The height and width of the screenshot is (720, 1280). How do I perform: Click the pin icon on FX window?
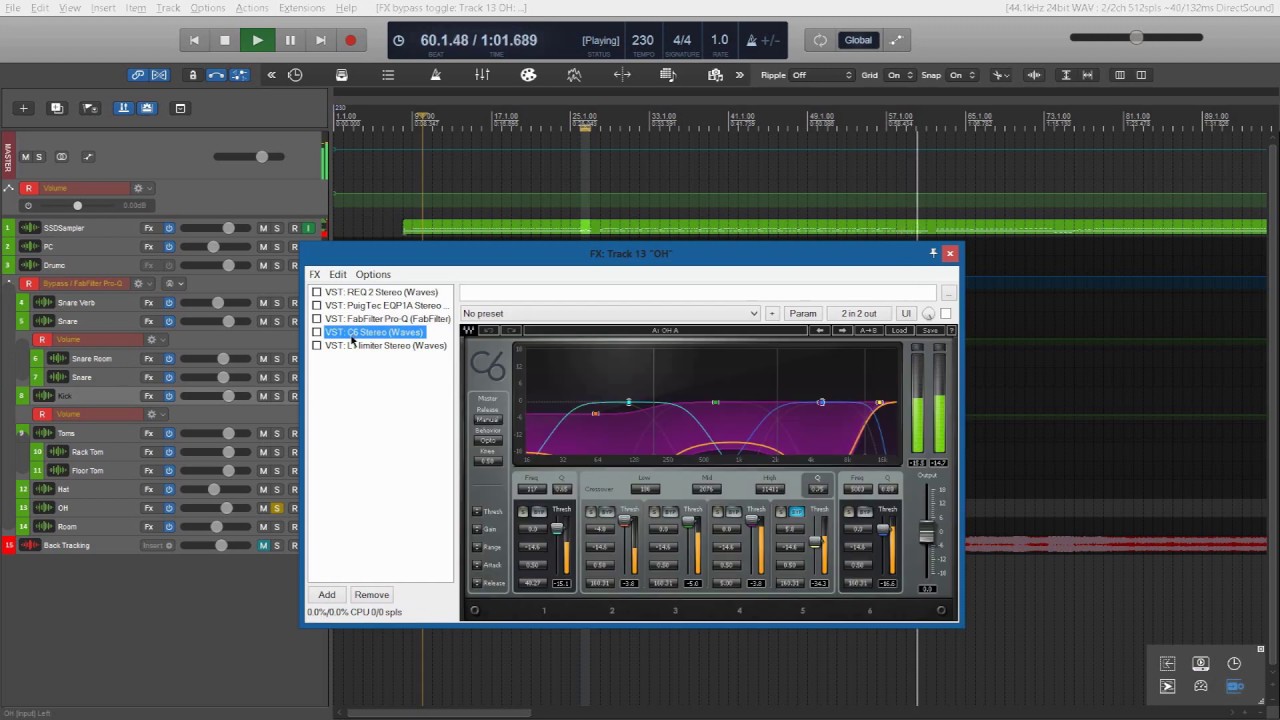pos(933,253)
